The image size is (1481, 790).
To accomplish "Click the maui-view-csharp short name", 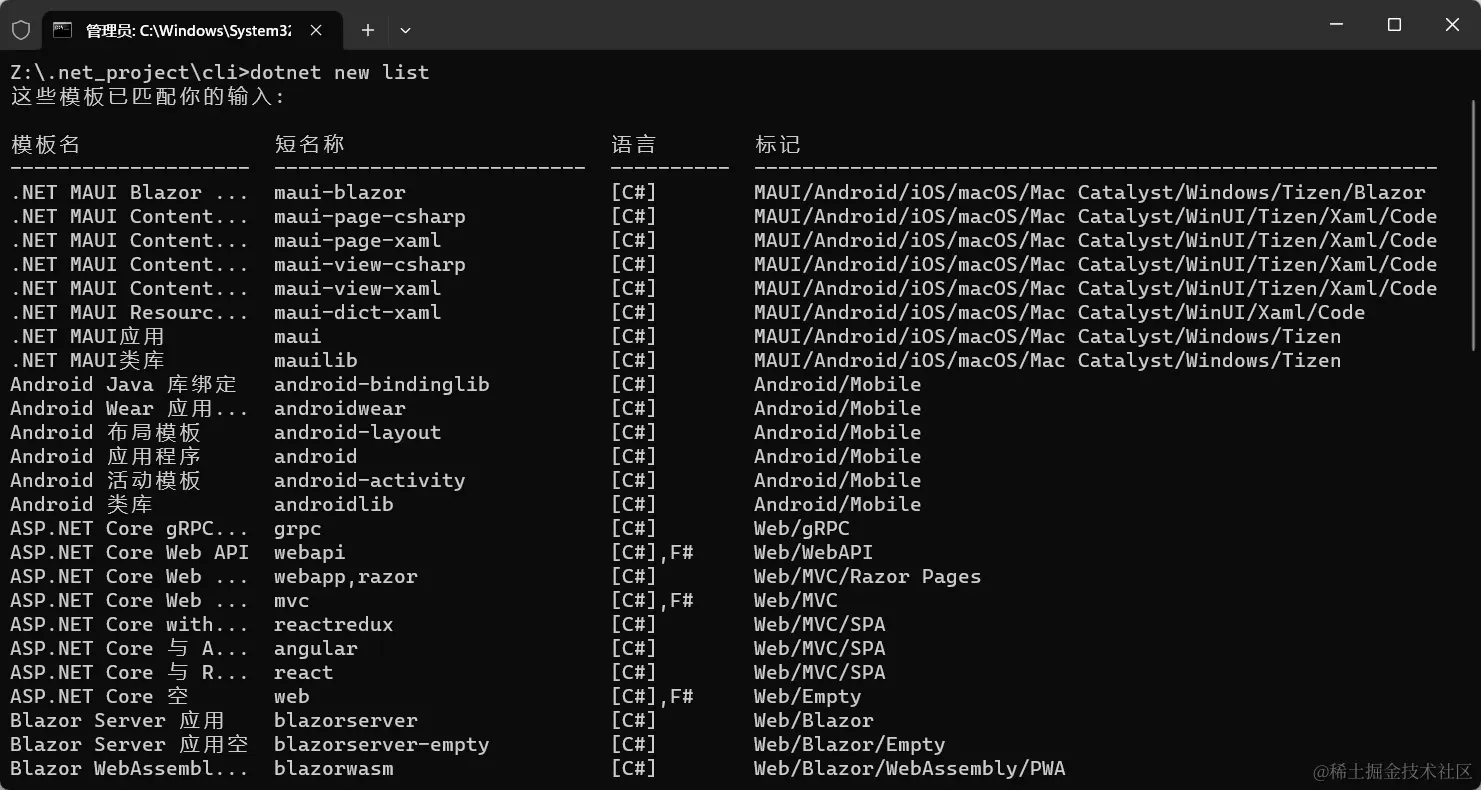I will coord(370,264).
